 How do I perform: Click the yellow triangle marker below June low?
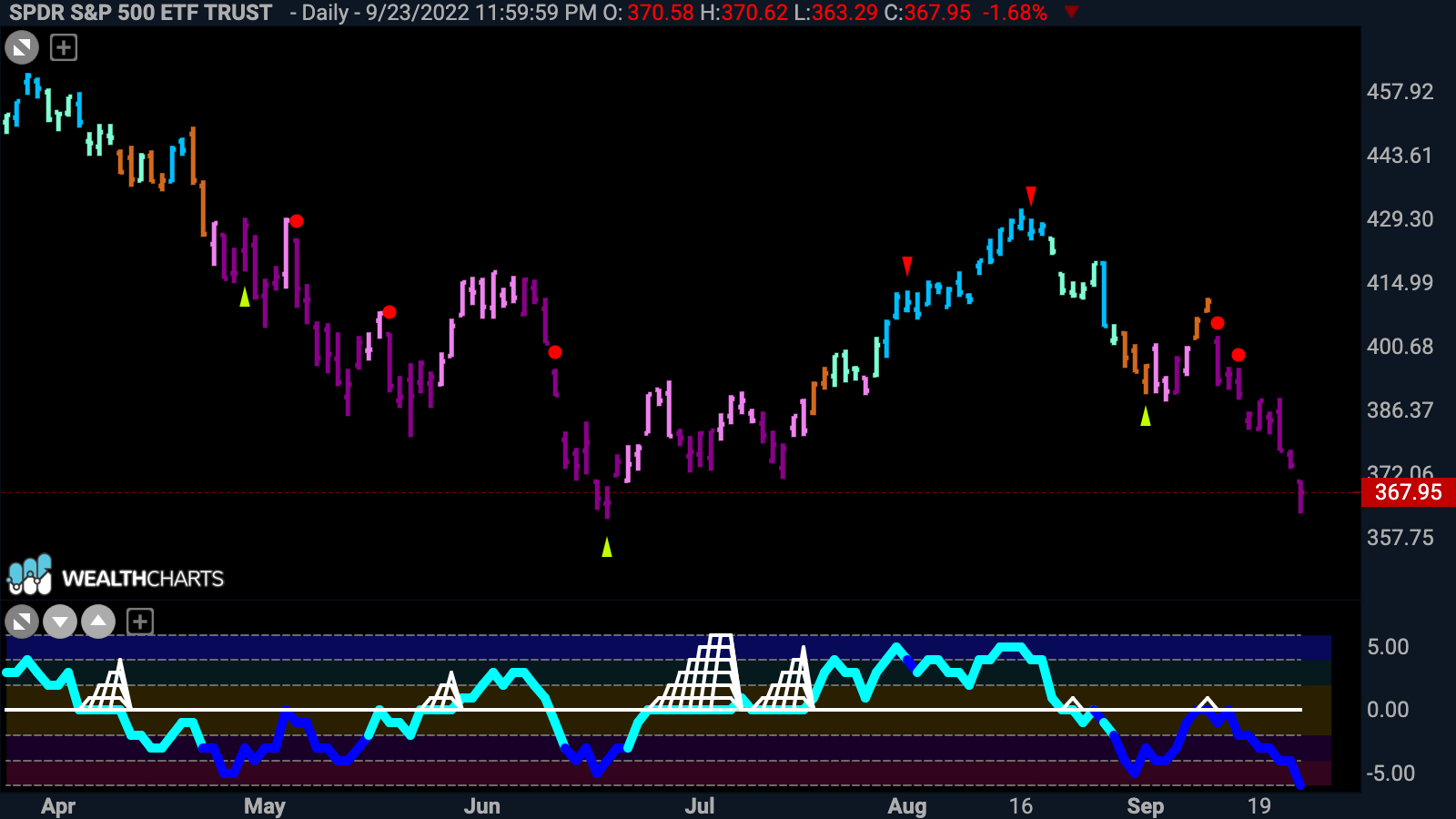coord(607,547)
